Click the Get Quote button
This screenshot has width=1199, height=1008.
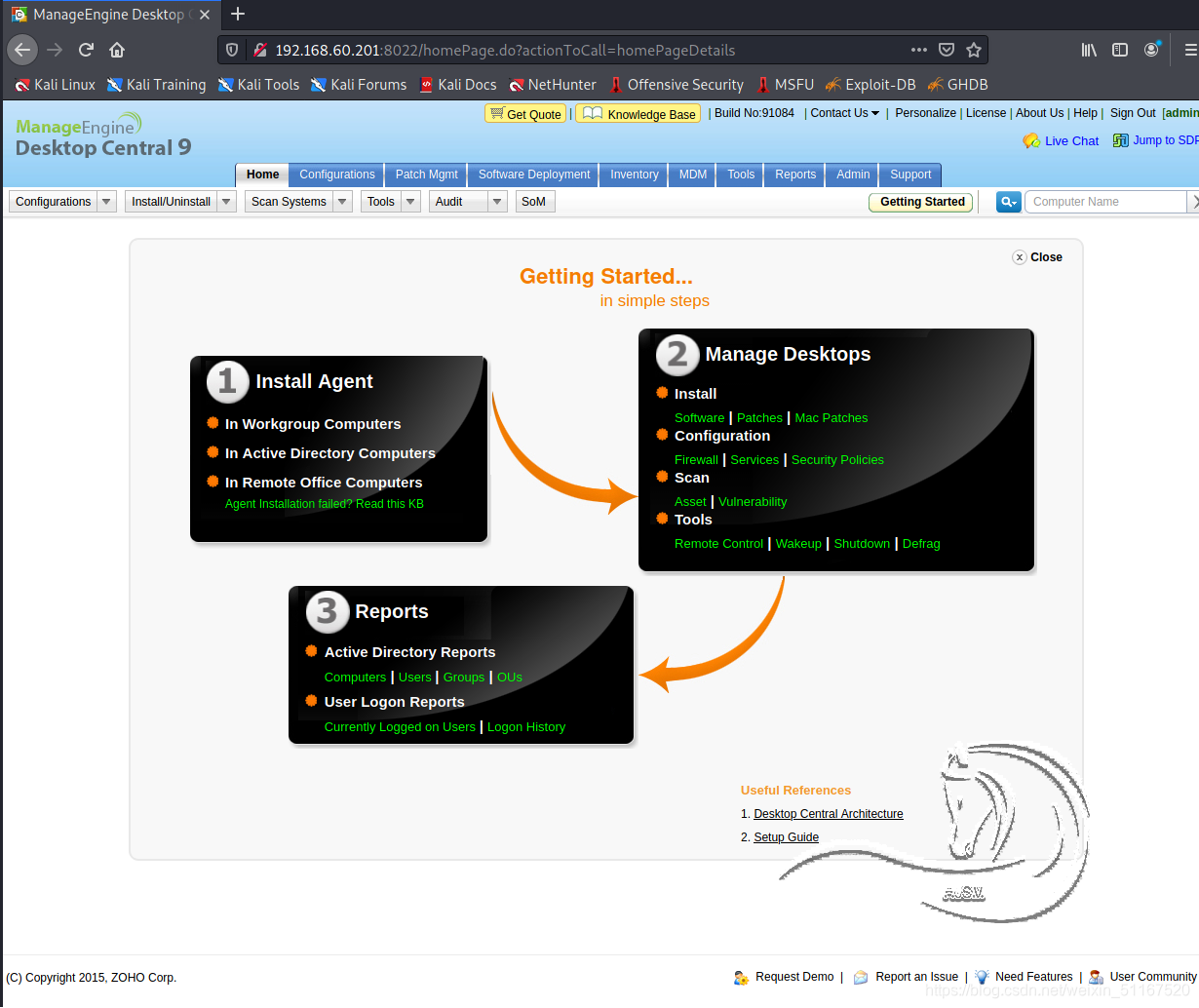(525, 114)
